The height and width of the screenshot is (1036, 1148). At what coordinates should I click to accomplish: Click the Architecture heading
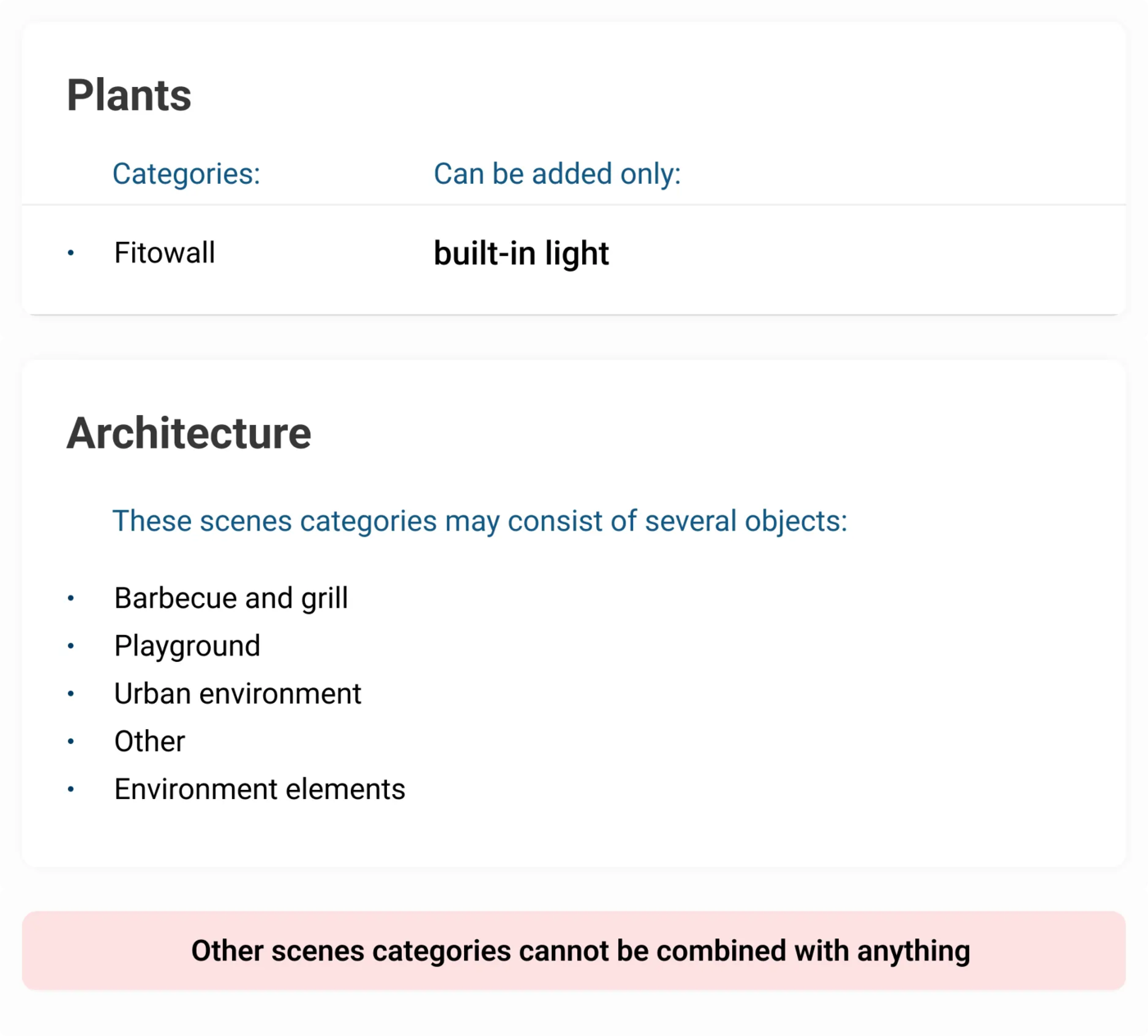[189, 433]
